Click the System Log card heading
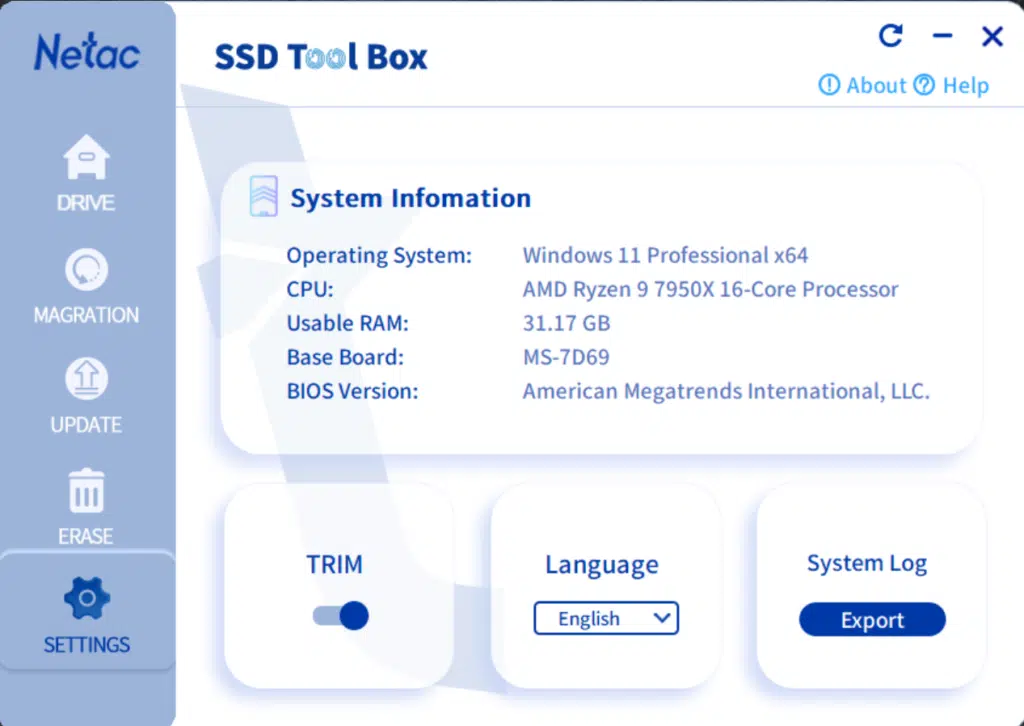1024x726 pixels. click(x=867, y=564)
